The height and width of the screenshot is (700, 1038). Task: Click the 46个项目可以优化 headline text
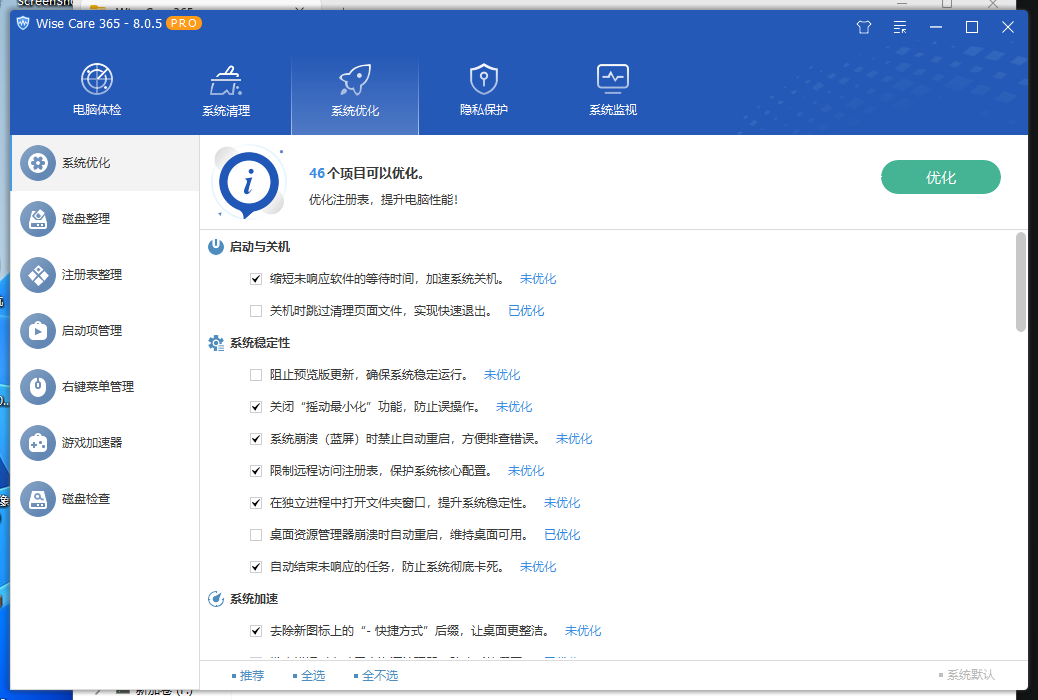coord(367,174)
